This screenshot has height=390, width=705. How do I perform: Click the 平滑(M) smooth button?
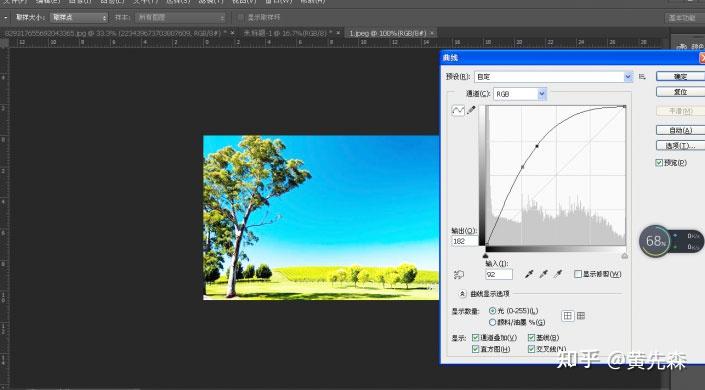(x=680, y=111)
